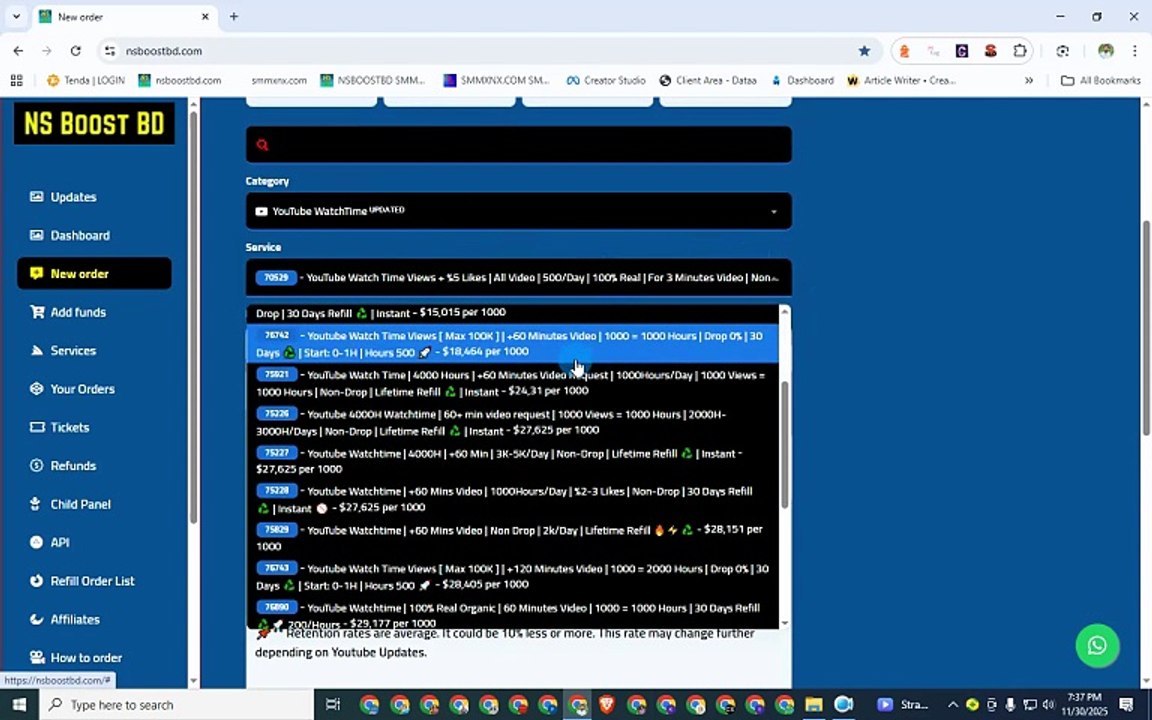The image size is (1152, 720).
Task: Go to the Services sidebar page
Action: pos(73,350)
